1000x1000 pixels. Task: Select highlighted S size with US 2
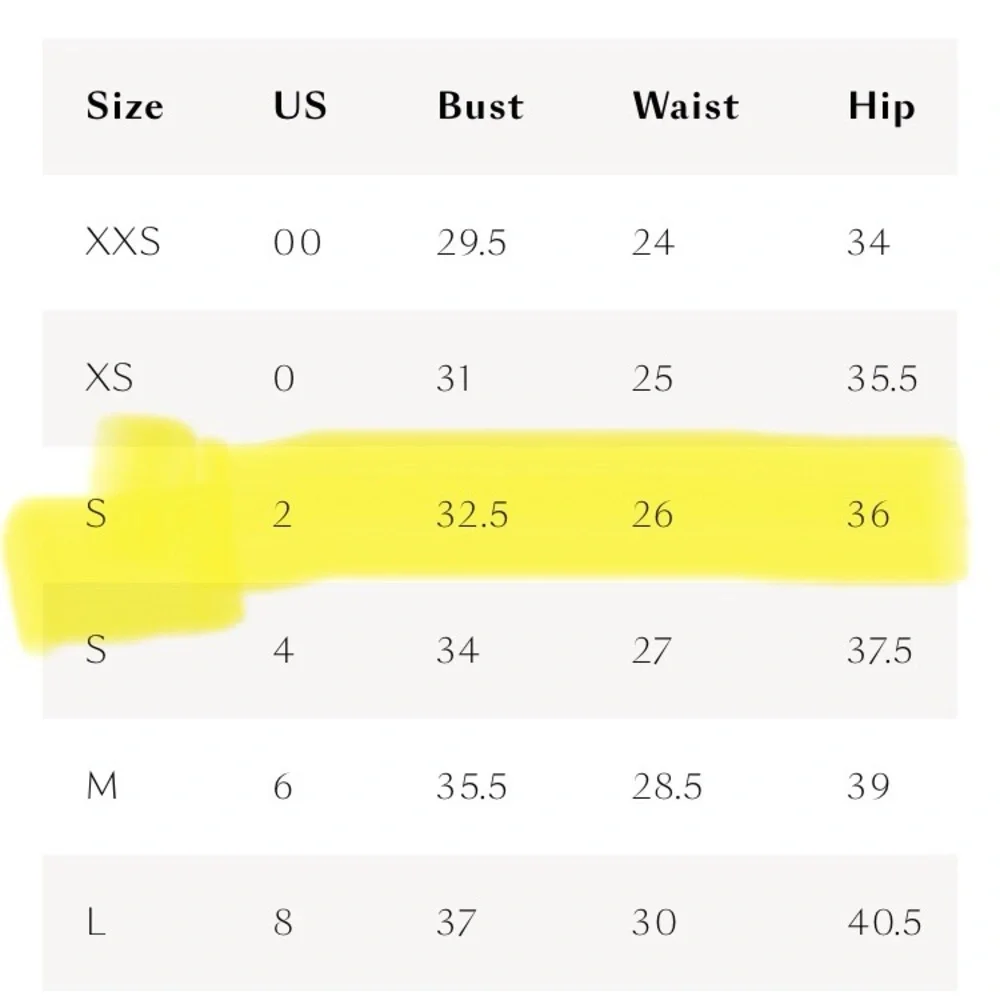pyautogui.click(x=96, y=514)
